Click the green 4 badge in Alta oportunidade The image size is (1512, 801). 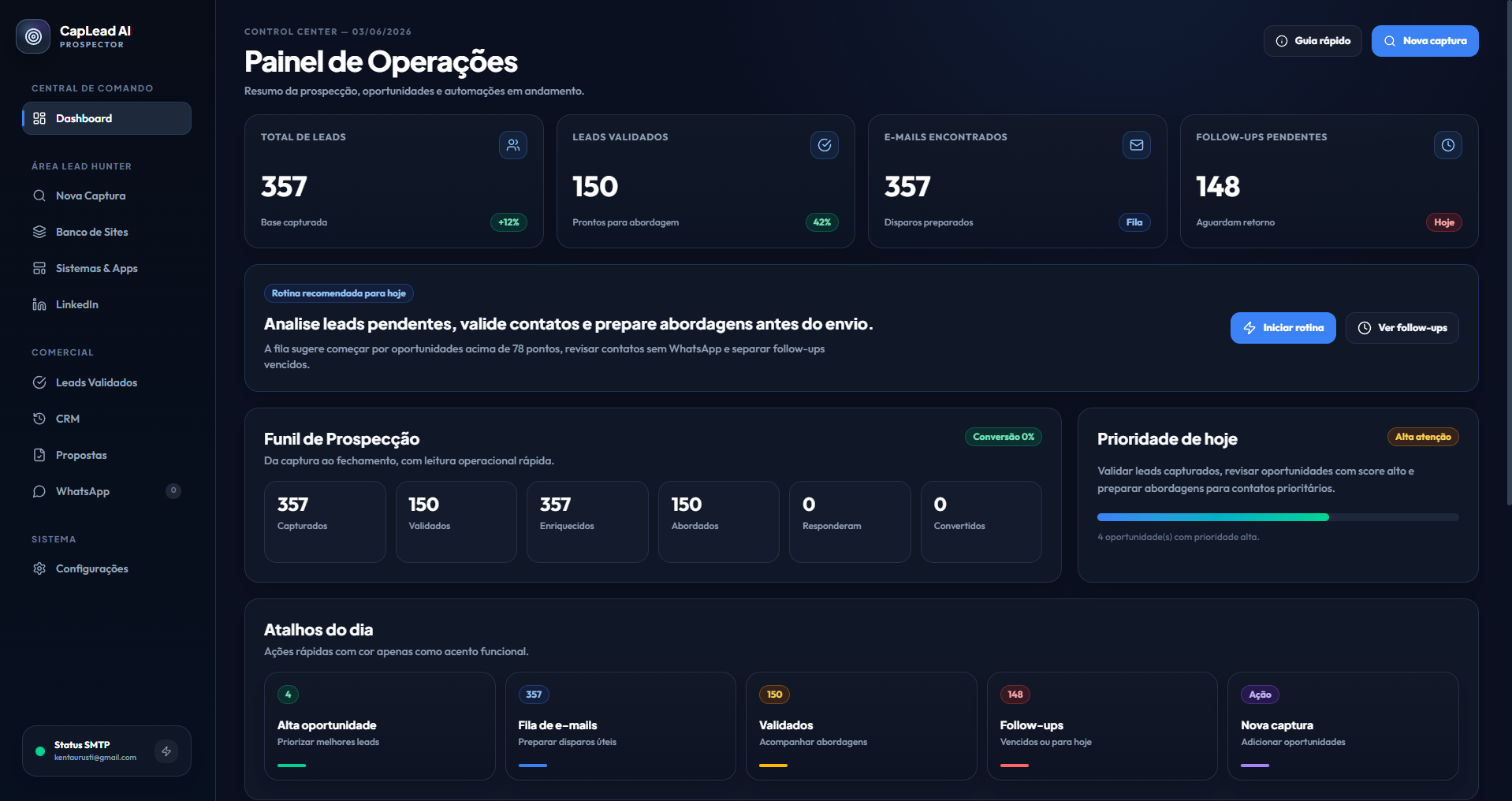point(288,695)
